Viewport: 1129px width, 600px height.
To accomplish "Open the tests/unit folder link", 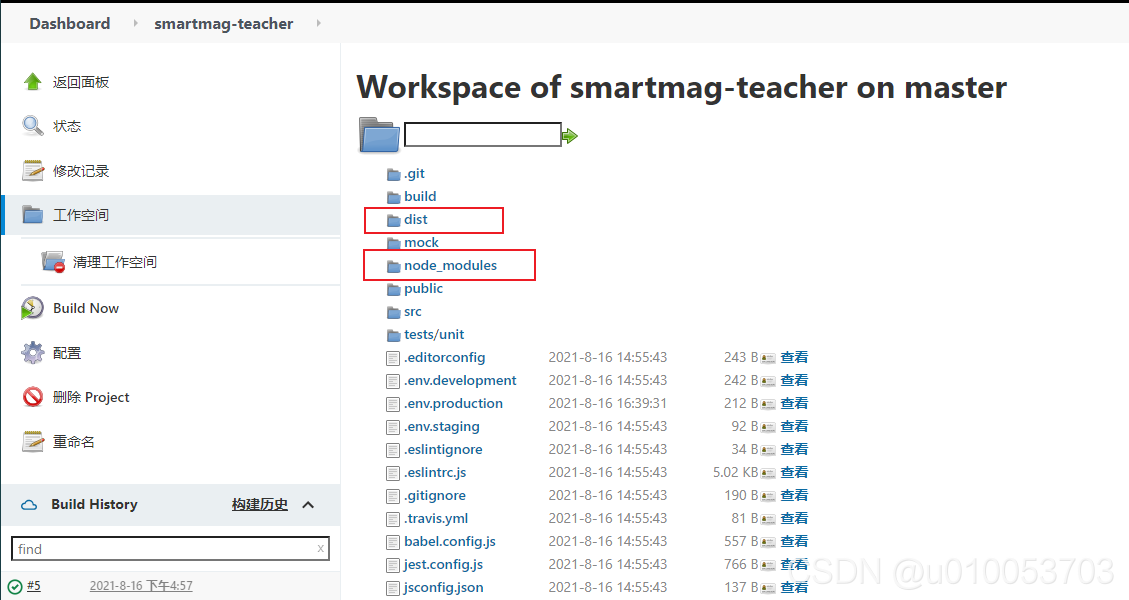I will click(x=434, y=334).
